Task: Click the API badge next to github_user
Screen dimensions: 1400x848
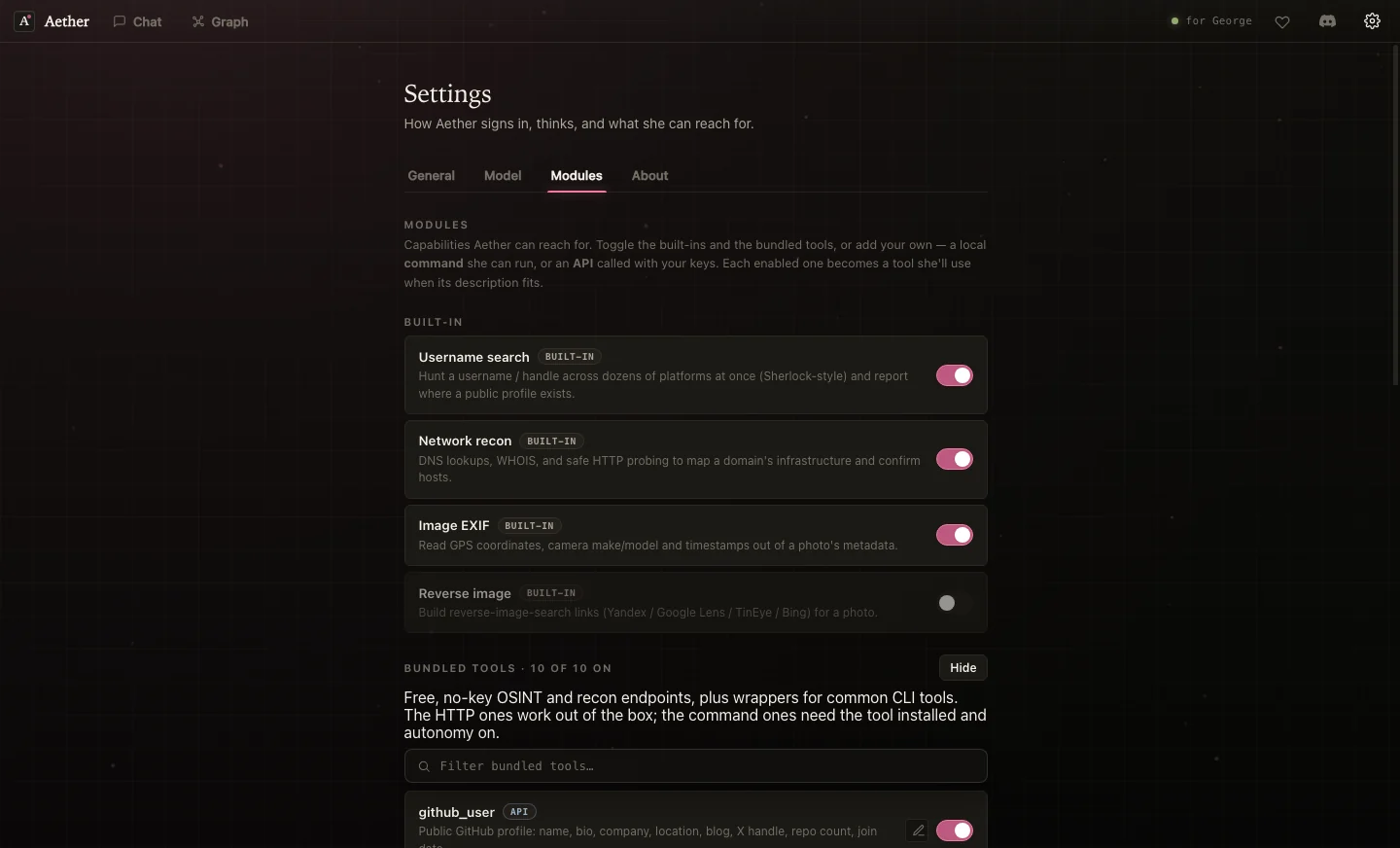Action: pyautogui.click(x=519, y=812)
